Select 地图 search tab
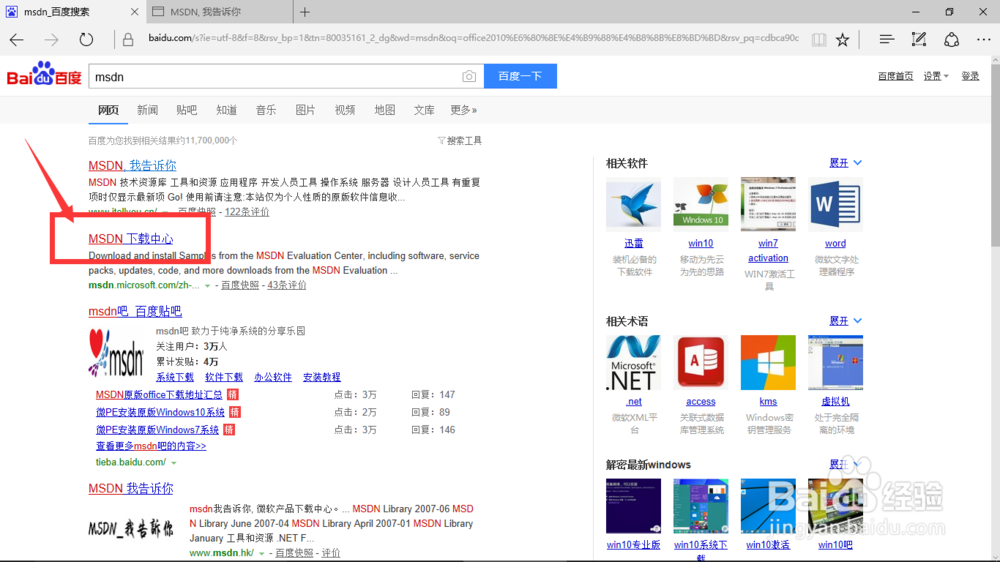The image size is (1000, 562). pos(385,110)
